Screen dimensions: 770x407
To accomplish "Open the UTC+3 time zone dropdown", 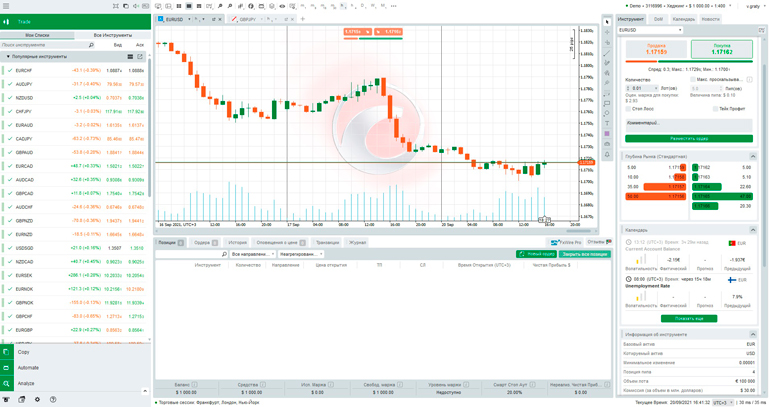I will tap(723, 403).
